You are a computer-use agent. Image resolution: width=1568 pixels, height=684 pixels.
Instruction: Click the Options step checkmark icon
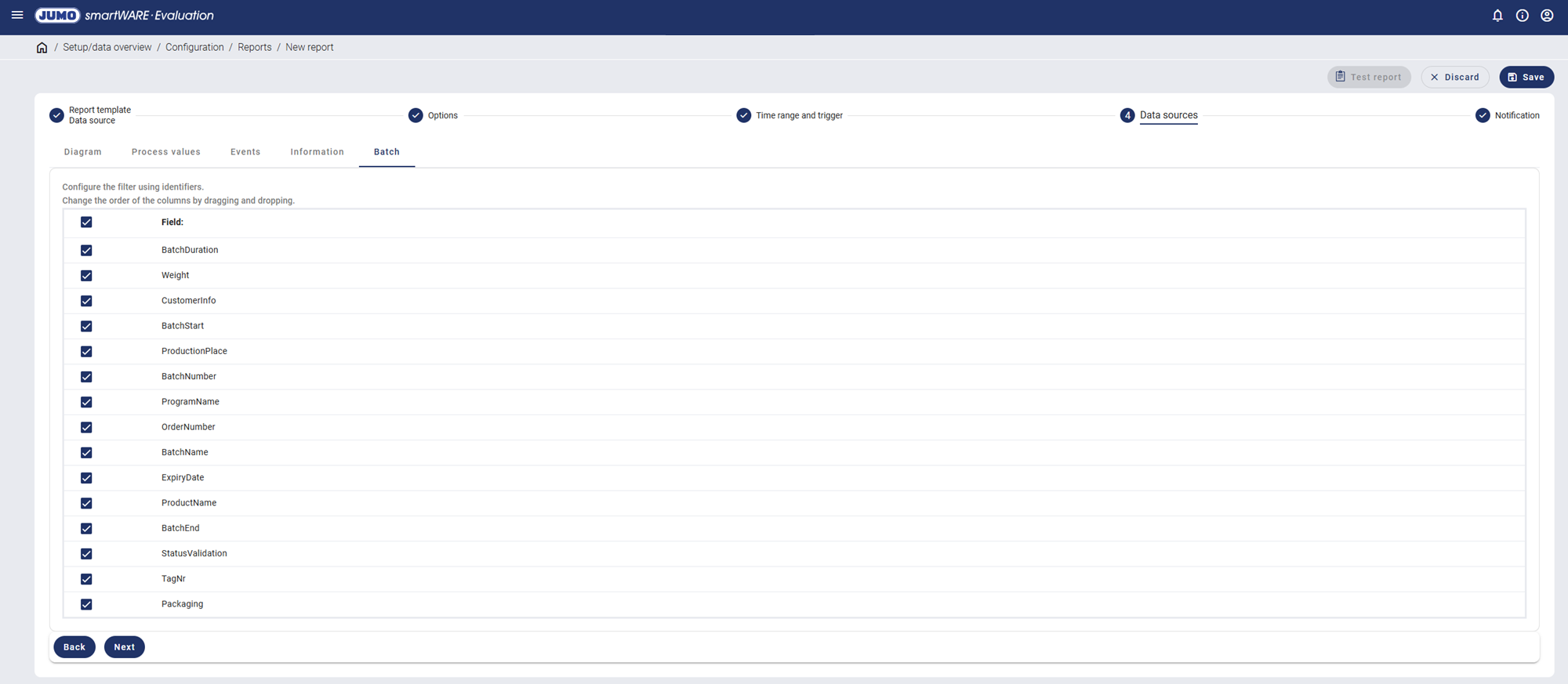pos(416,115)
